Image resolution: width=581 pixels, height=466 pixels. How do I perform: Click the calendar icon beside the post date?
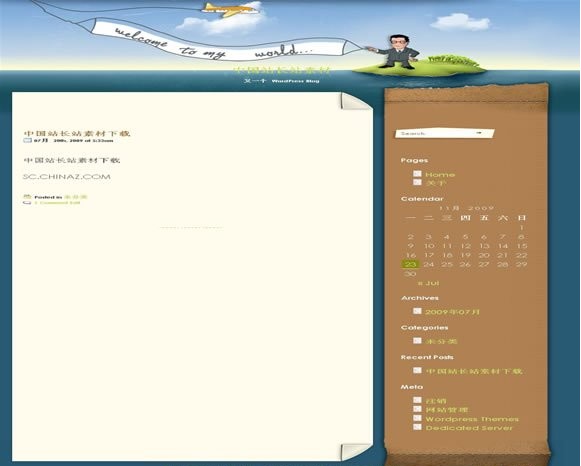[27, 140]
